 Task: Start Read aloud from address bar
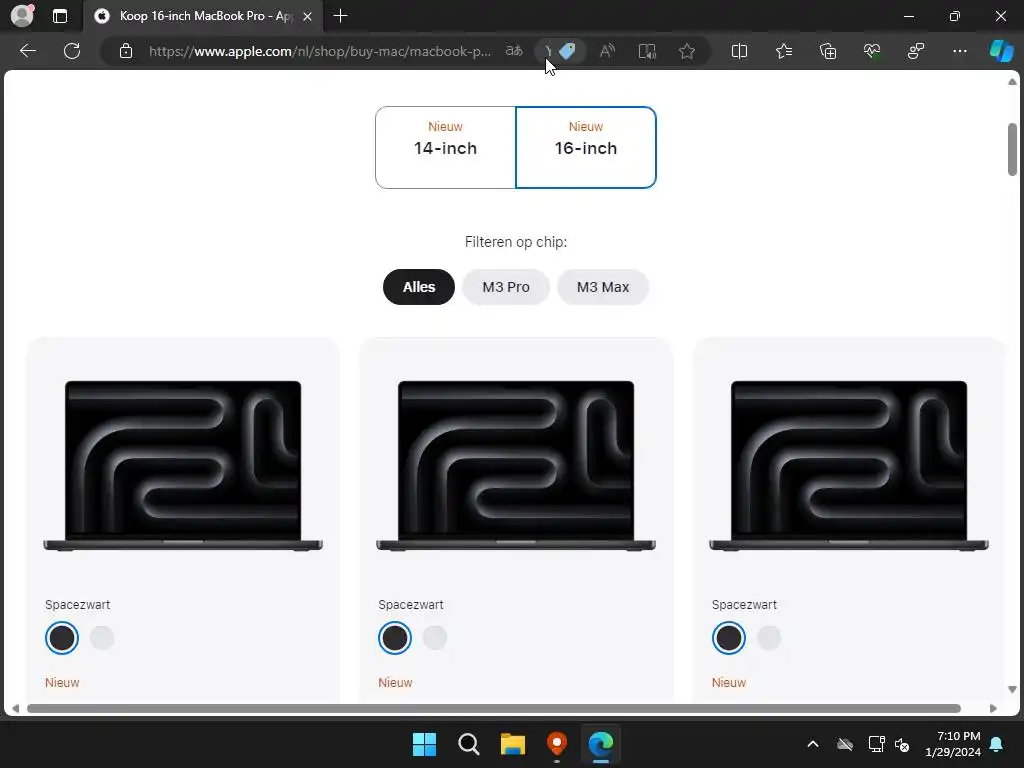point(607,51)
